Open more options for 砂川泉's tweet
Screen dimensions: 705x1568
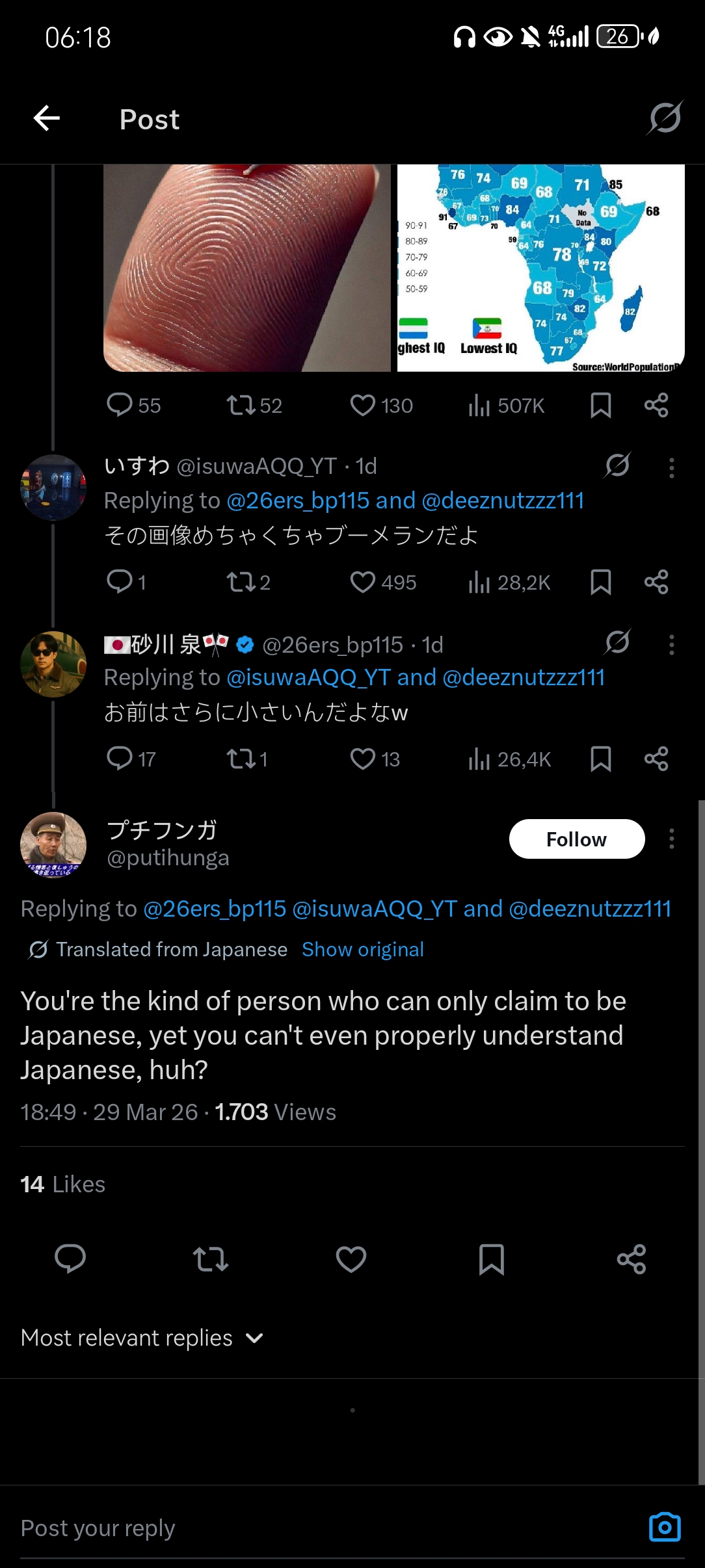coord(672,645)
